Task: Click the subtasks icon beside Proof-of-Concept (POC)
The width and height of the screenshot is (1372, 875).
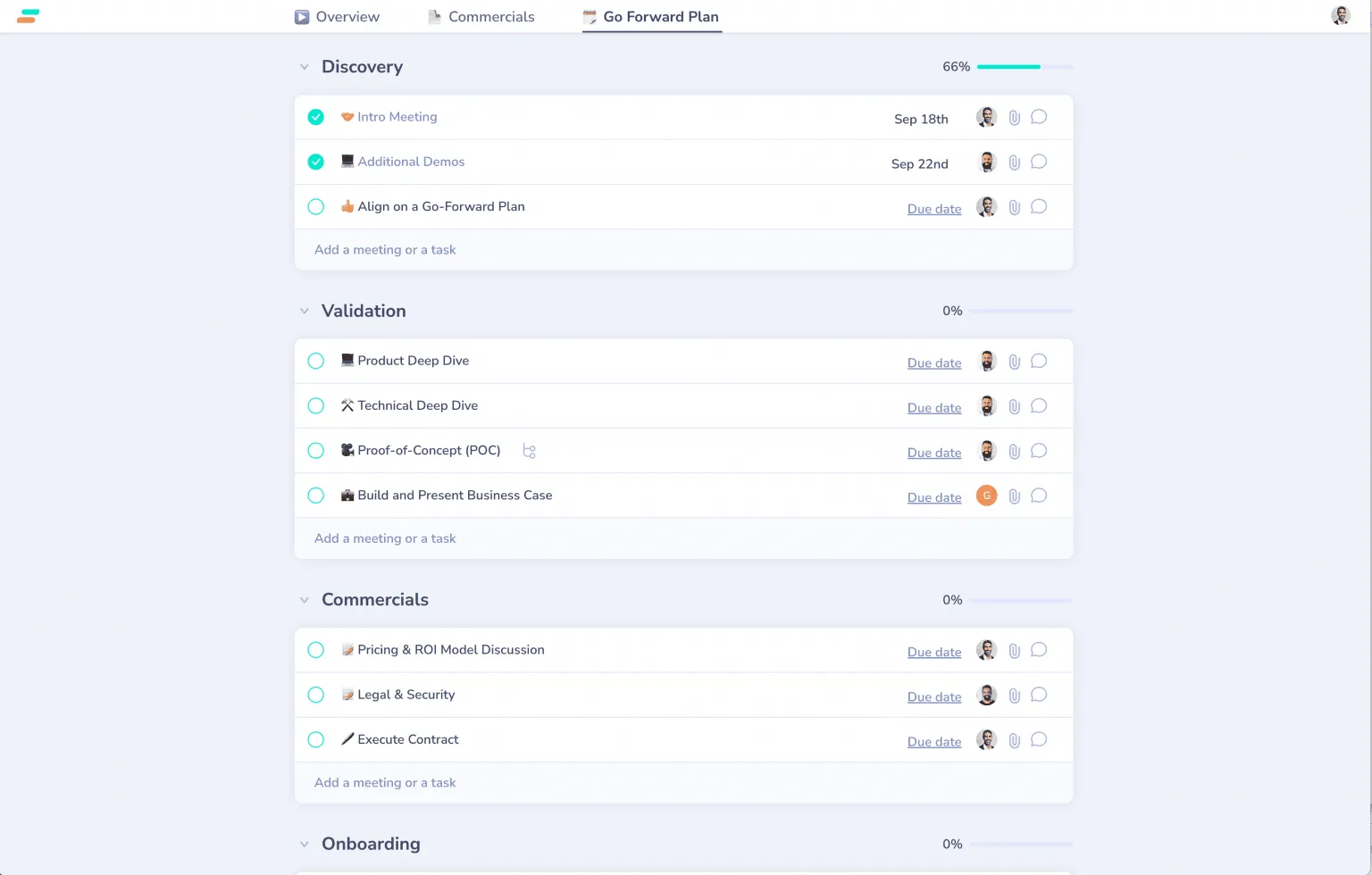Action: tap(529, 452)
